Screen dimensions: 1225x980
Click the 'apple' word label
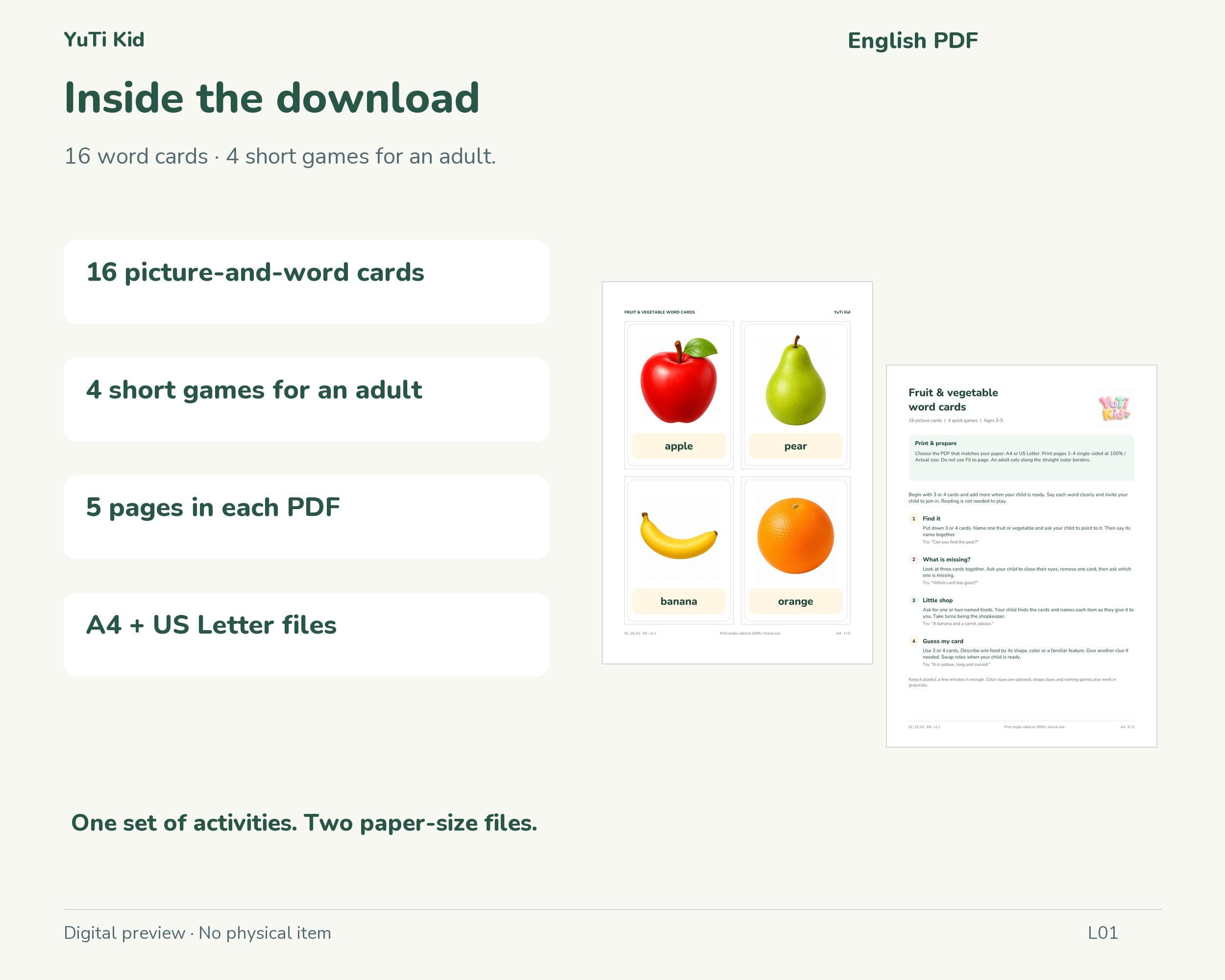click(x=679, y=446)
